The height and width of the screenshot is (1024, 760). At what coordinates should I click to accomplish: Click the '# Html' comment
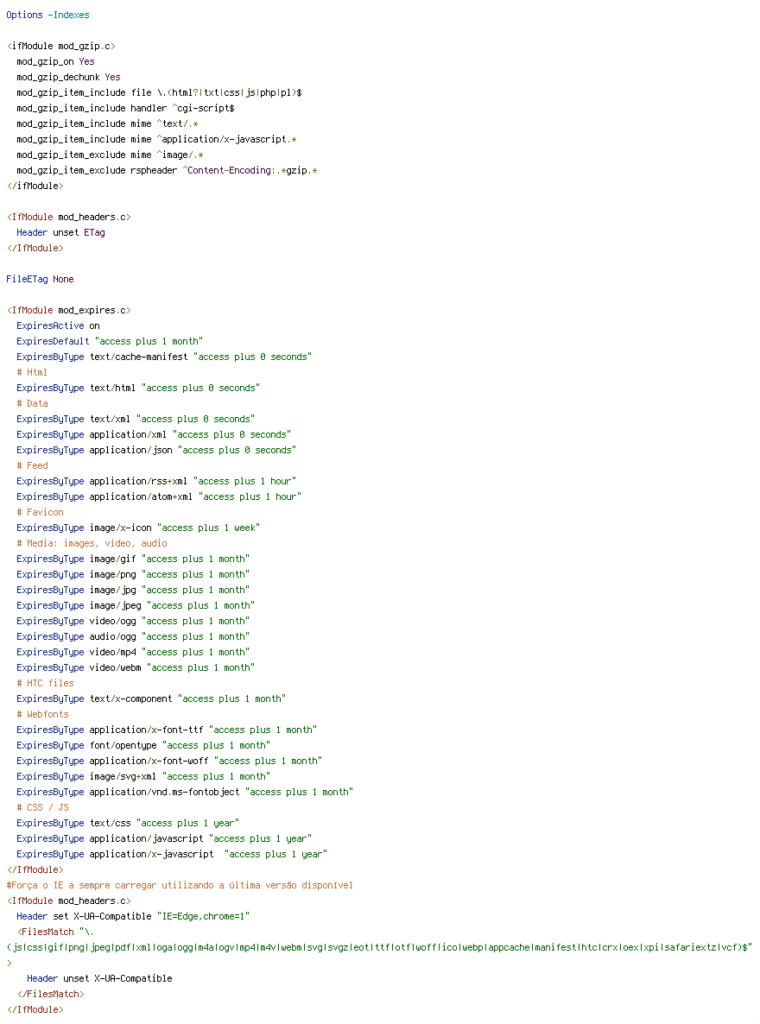(31, 372)
